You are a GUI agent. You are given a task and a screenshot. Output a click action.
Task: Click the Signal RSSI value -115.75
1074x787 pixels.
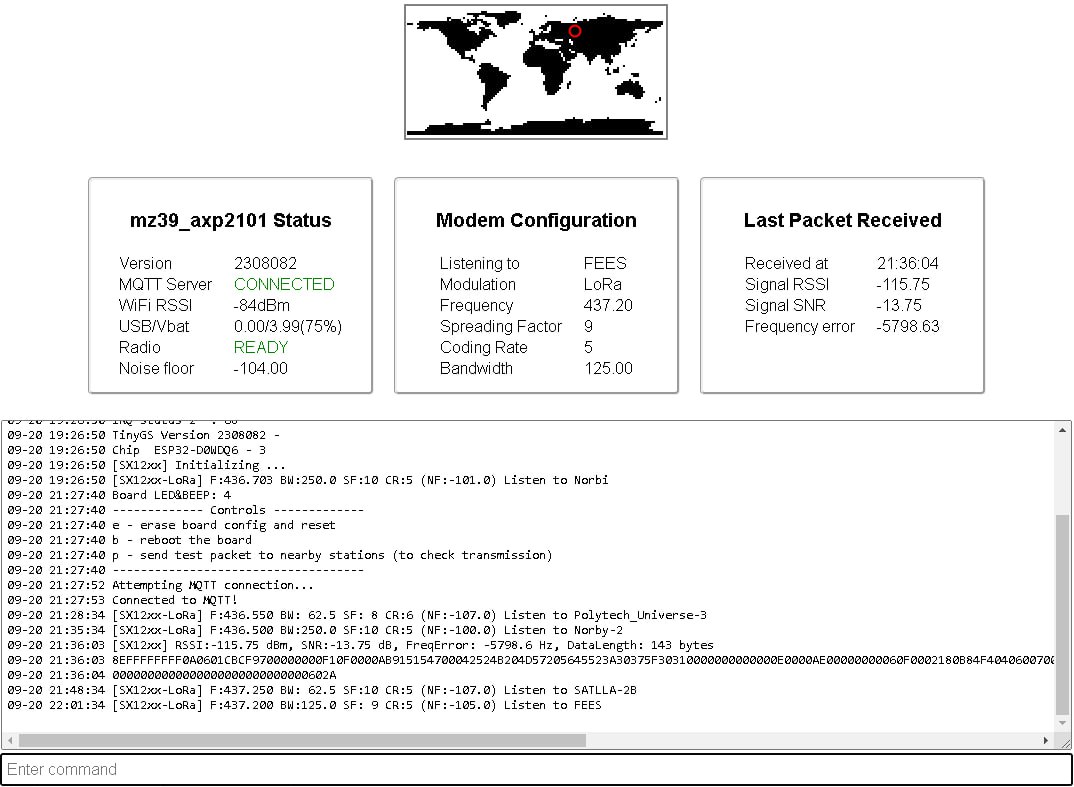[903, 284]
